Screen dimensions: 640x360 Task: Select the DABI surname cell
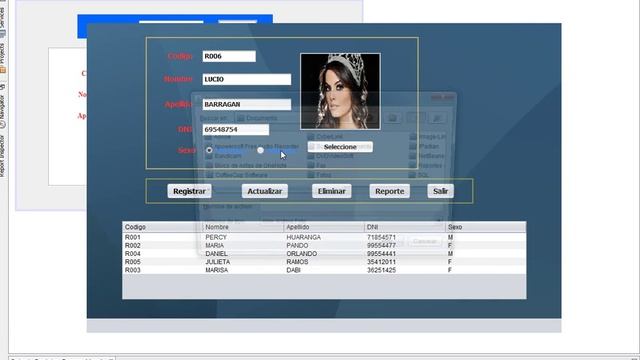(x=324, y=270)
